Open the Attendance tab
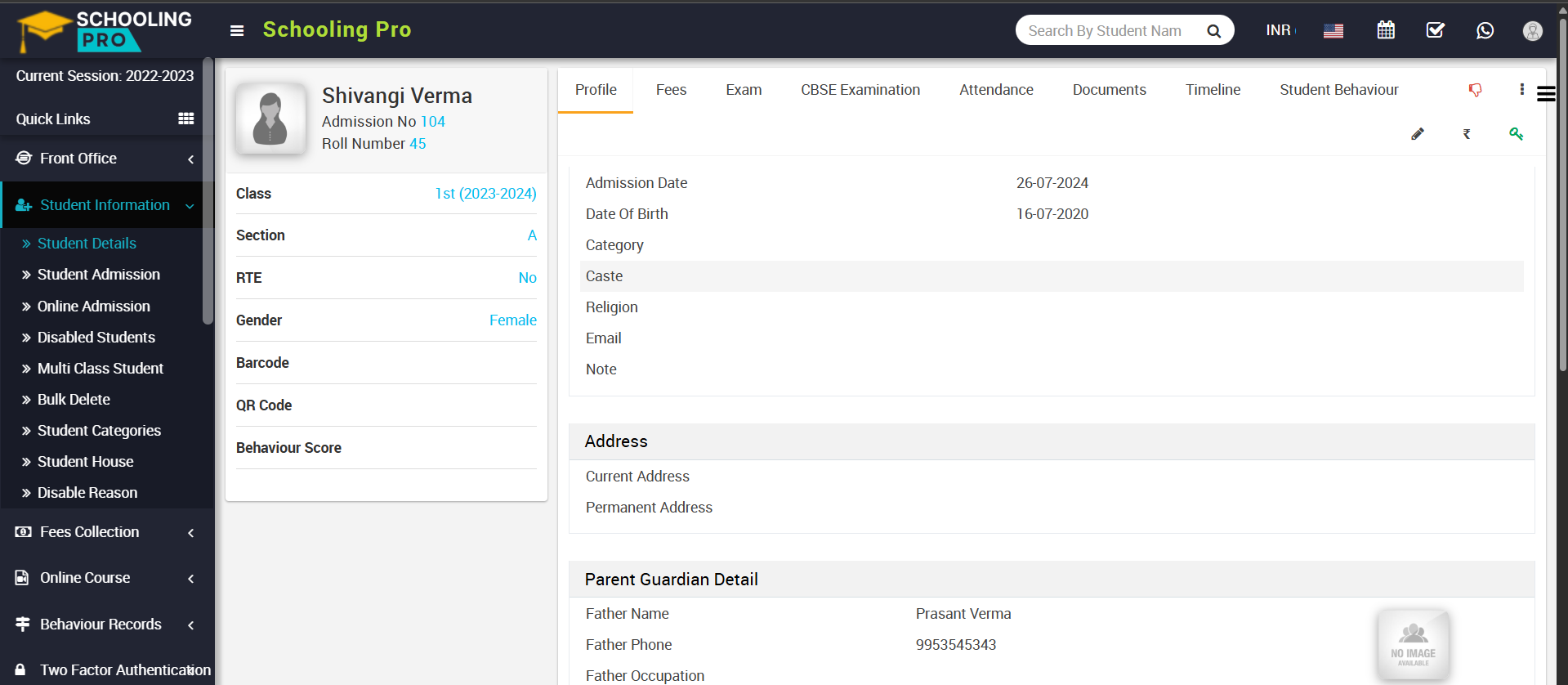The image size is (1568, 685). pos(996,90)
